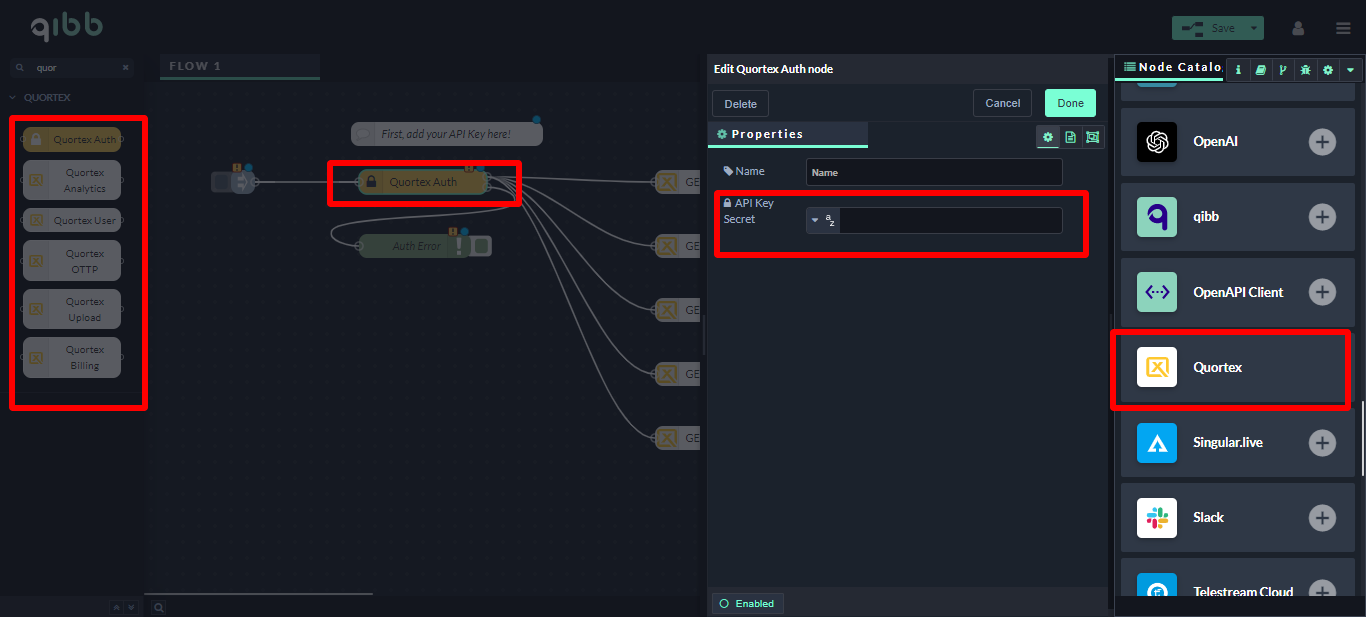Switch to node description document icon
1366x617 pixels.
click(1070, 137)
